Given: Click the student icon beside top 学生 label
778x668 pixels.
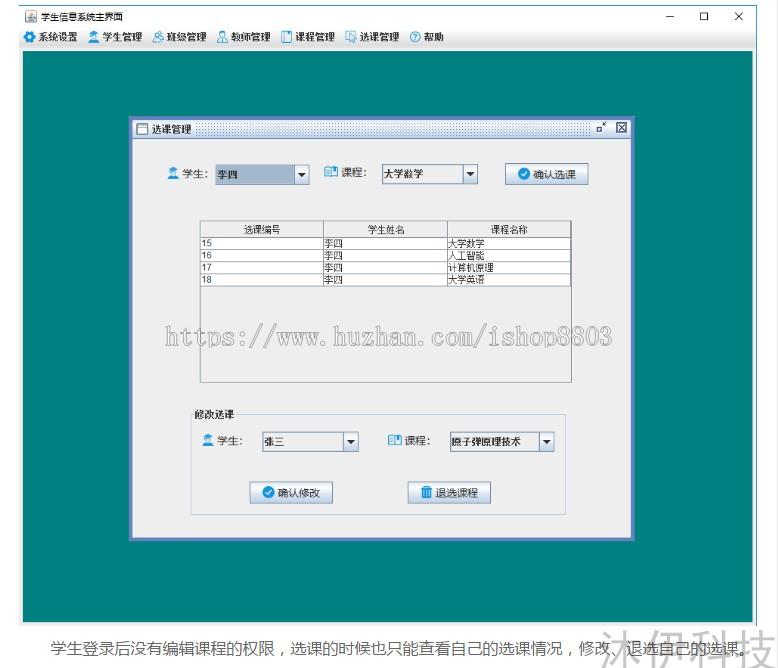Looking at the screenshot, I should coord(173,173).
